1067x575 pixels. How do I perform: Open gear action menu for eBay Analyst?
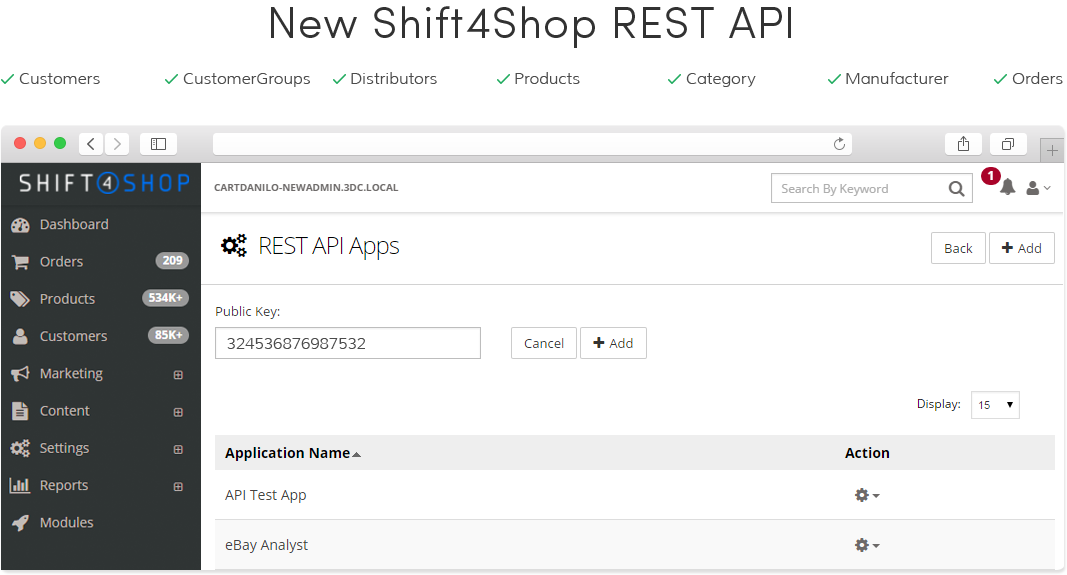(x=867, y=545)
